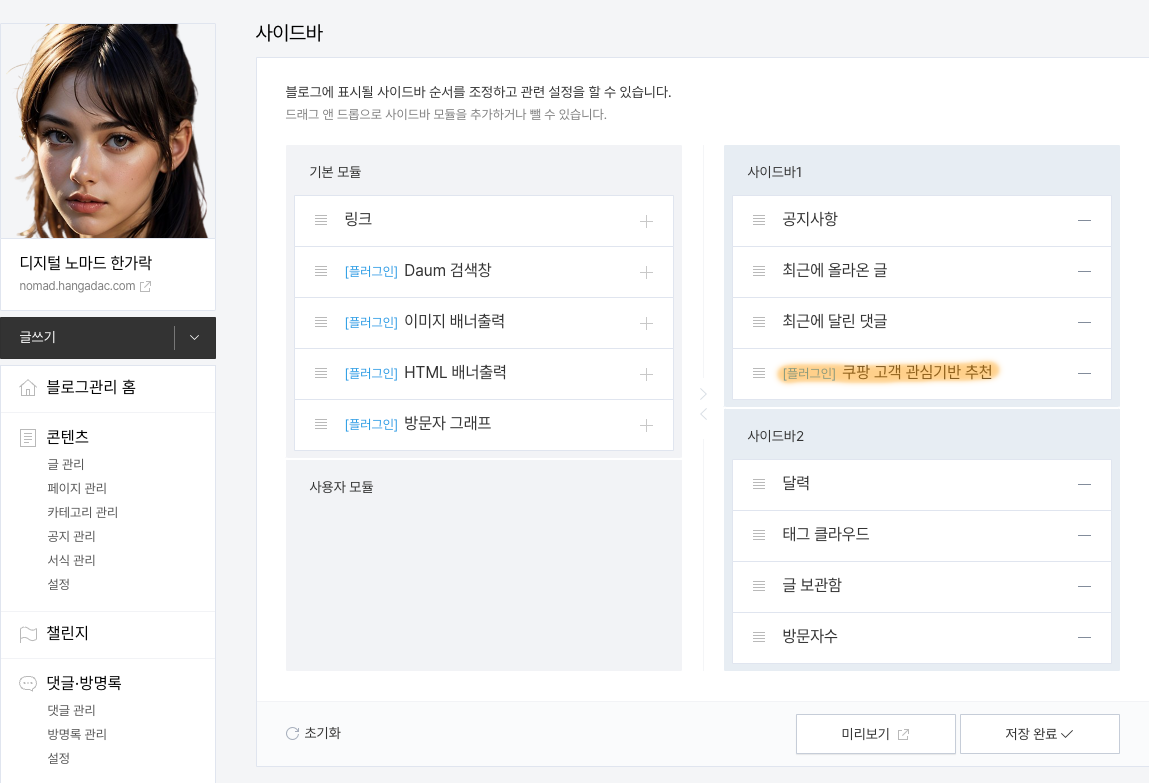Add 이미지 배너출력 using the plus icon
The height and width of the screenshot is (783, 1149).
646,322
